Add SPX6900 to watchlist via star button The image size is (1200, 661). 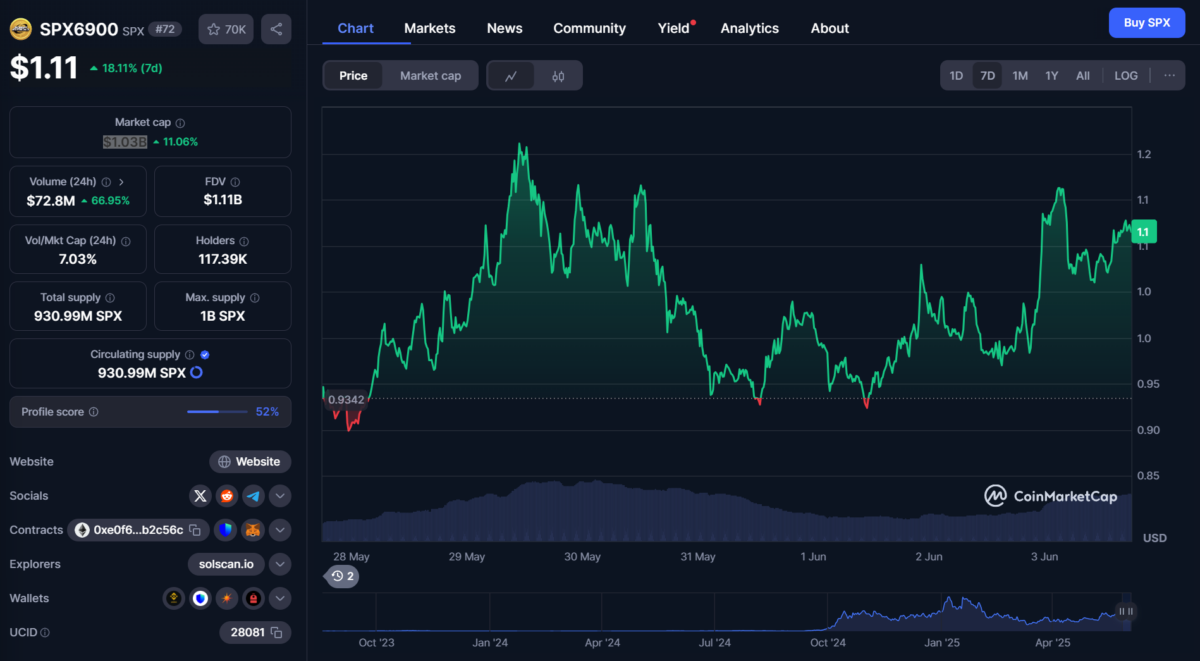tap(225, 29)
